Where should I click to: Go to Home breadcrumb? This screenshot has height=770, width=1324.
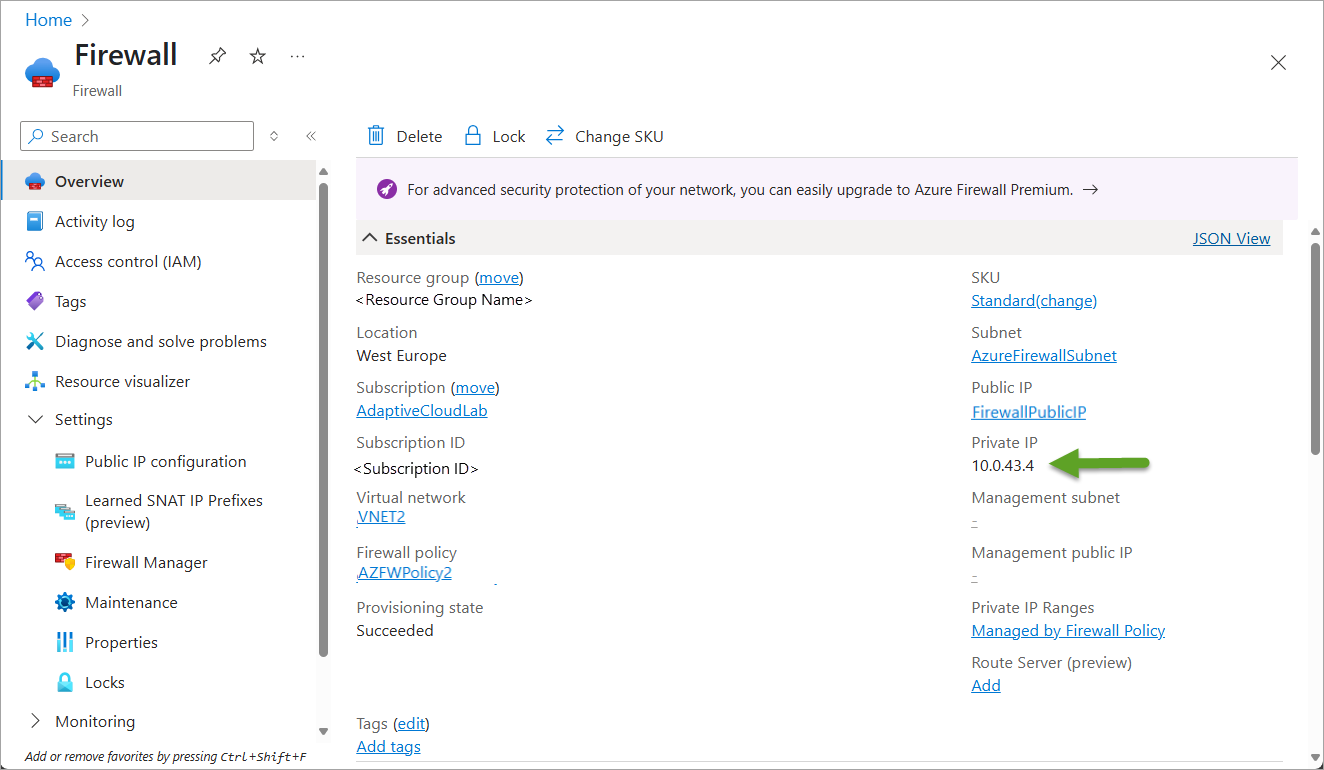(x=48, y=20)
